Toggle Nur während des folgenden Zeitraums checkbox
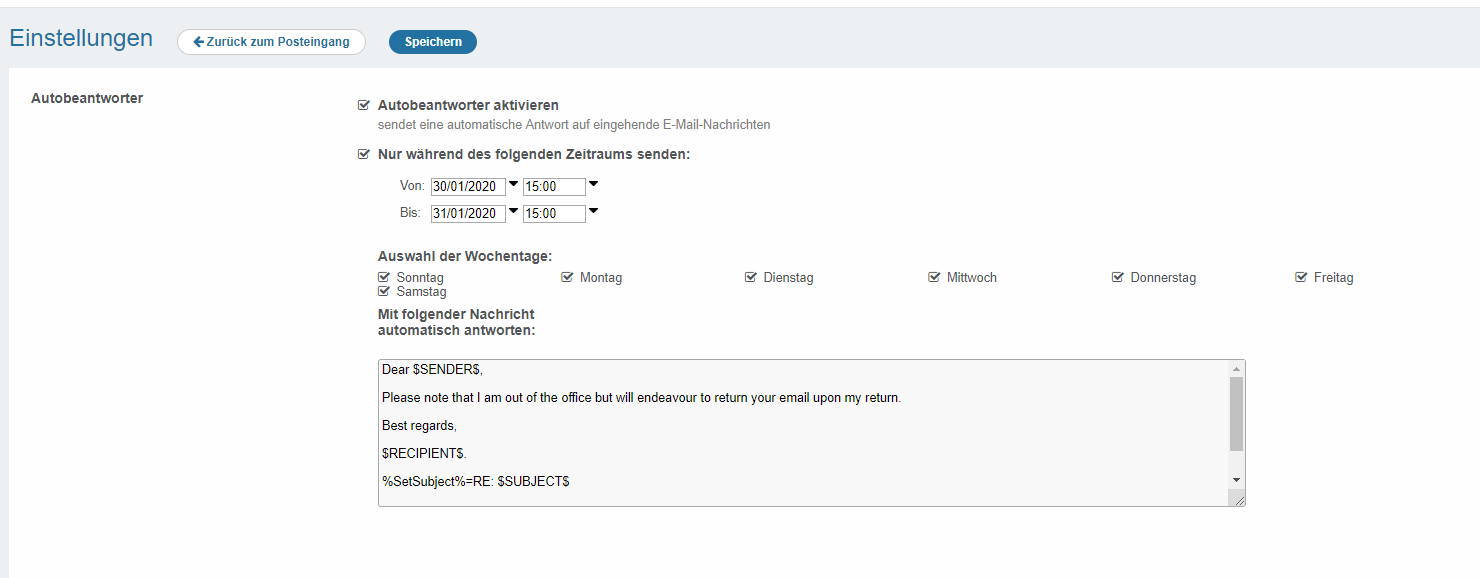 [364, 155]
